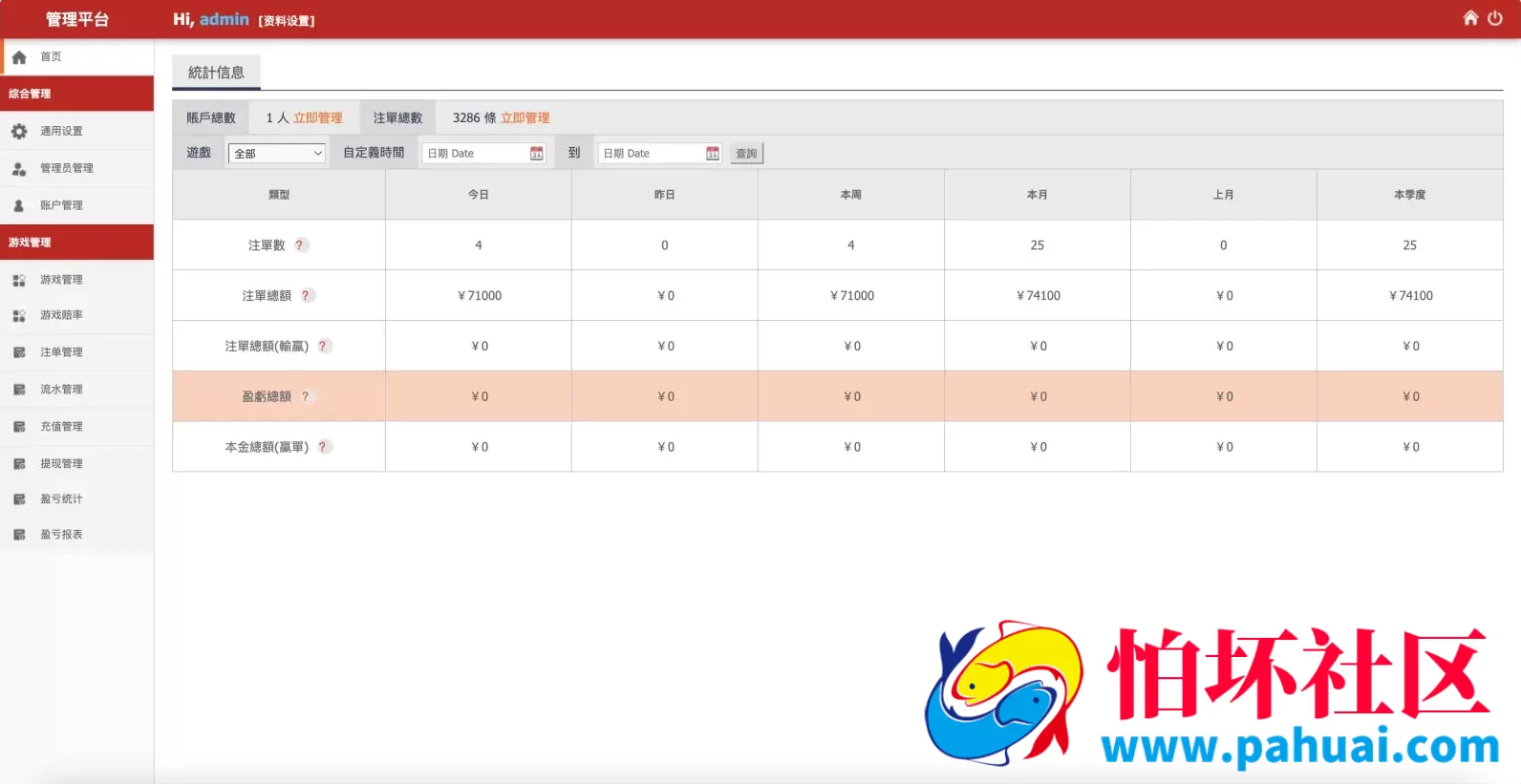Click the 综合管理 section header

[x=77, y=94]
